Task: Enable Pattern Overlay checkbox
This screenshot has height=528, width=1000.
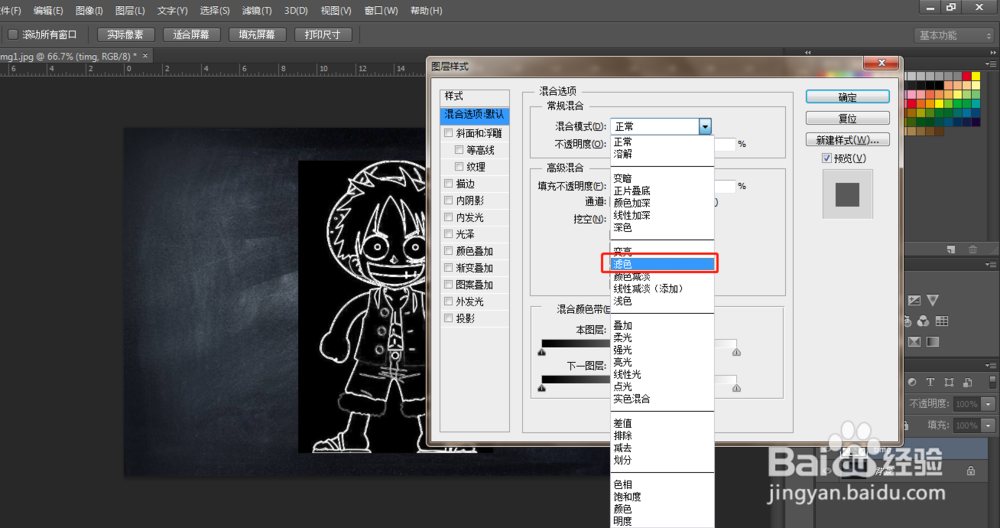Action: (448, 284)
